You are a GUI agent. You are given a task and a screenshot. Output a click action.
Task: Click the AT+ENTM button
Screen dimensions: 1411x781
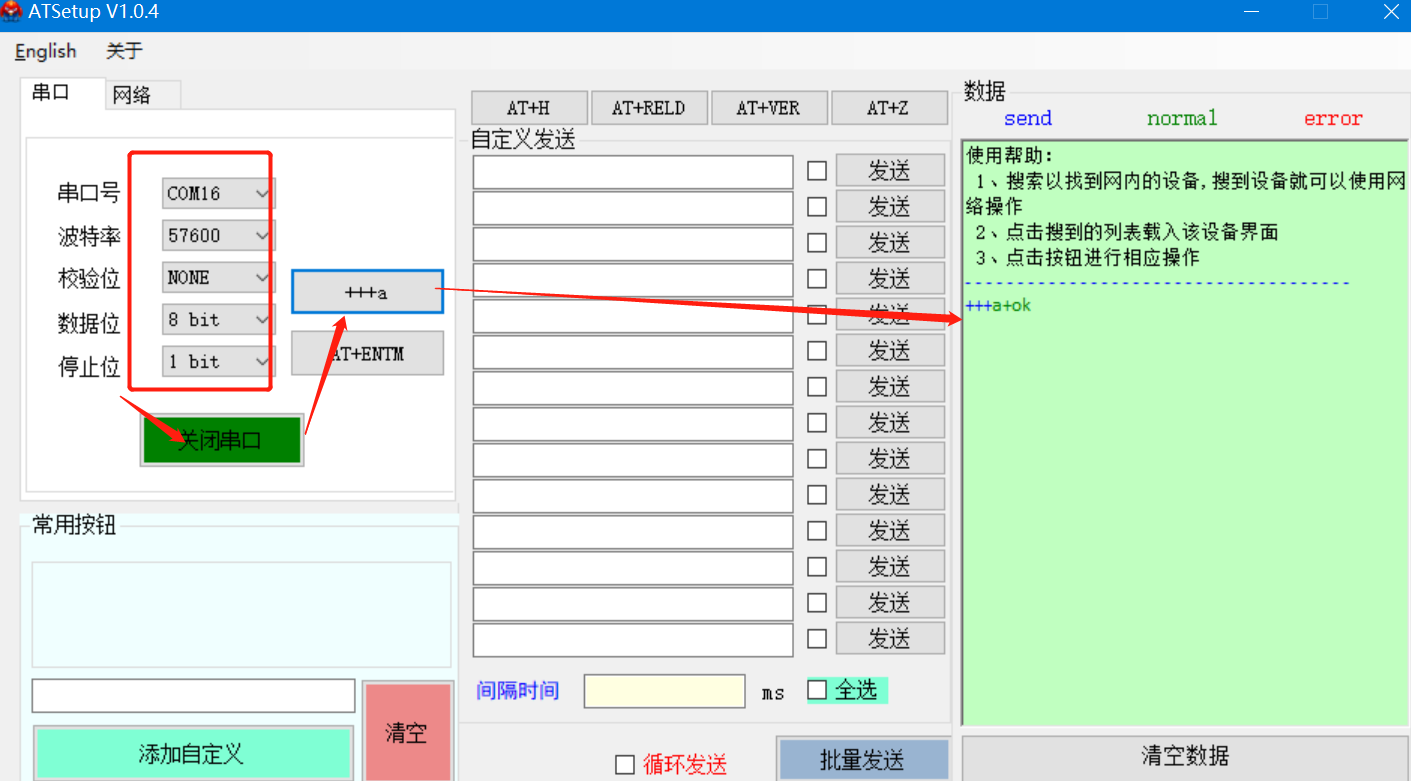367,354
